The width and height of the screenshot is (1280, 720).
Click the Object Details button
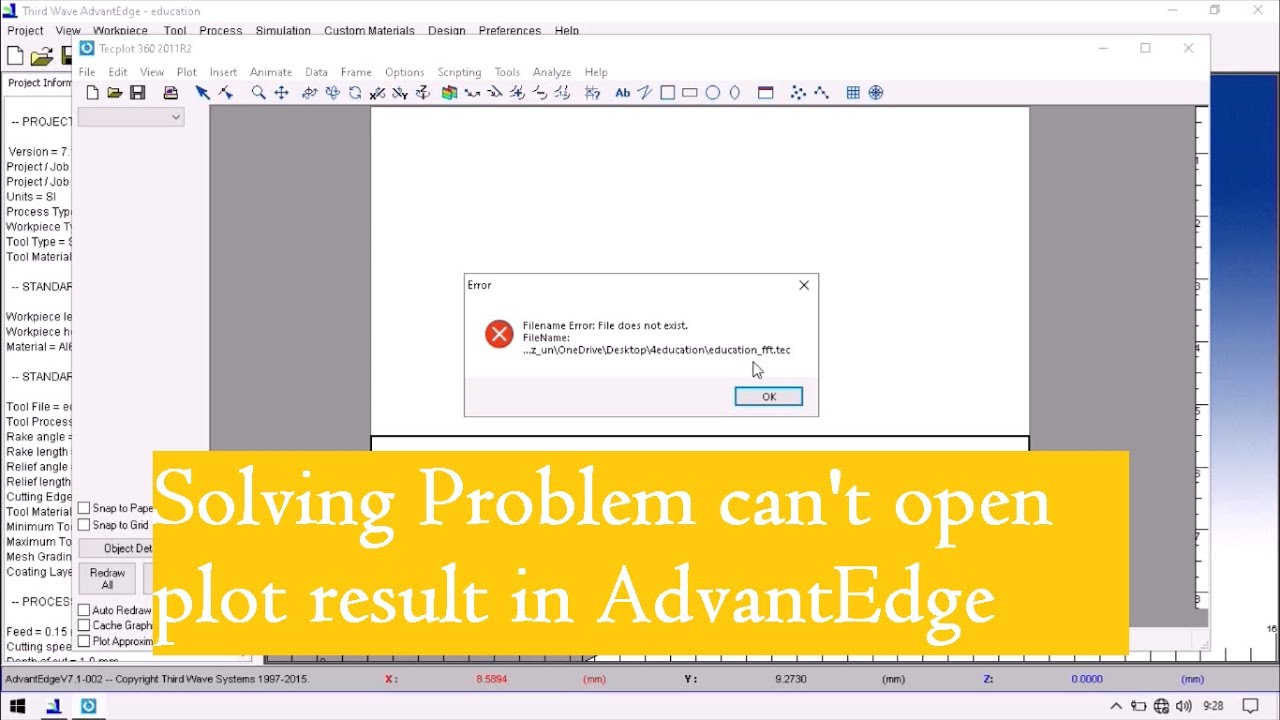pos(116,548)
